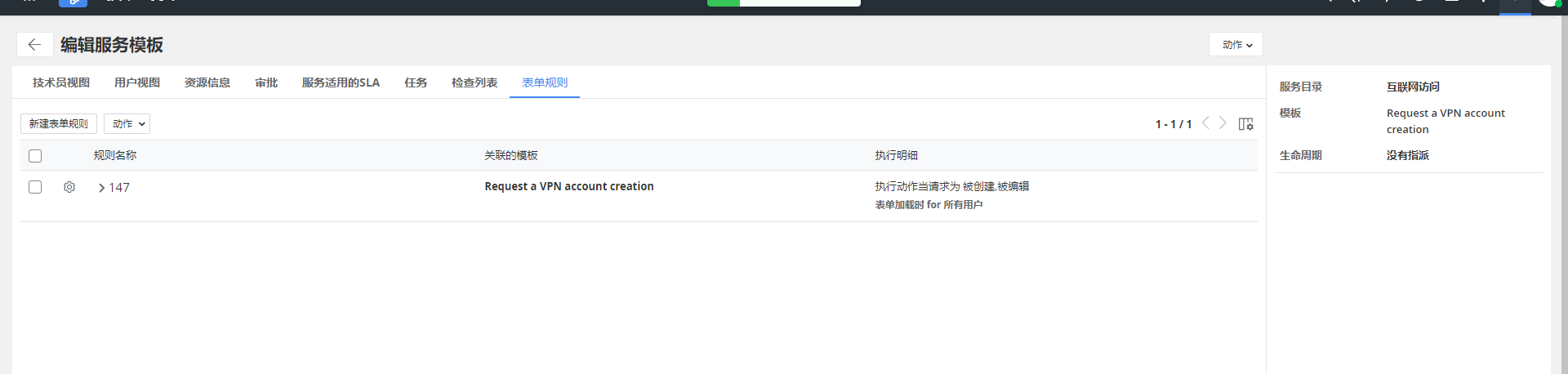Open the 检查列表 tab

tap(474, 82)
